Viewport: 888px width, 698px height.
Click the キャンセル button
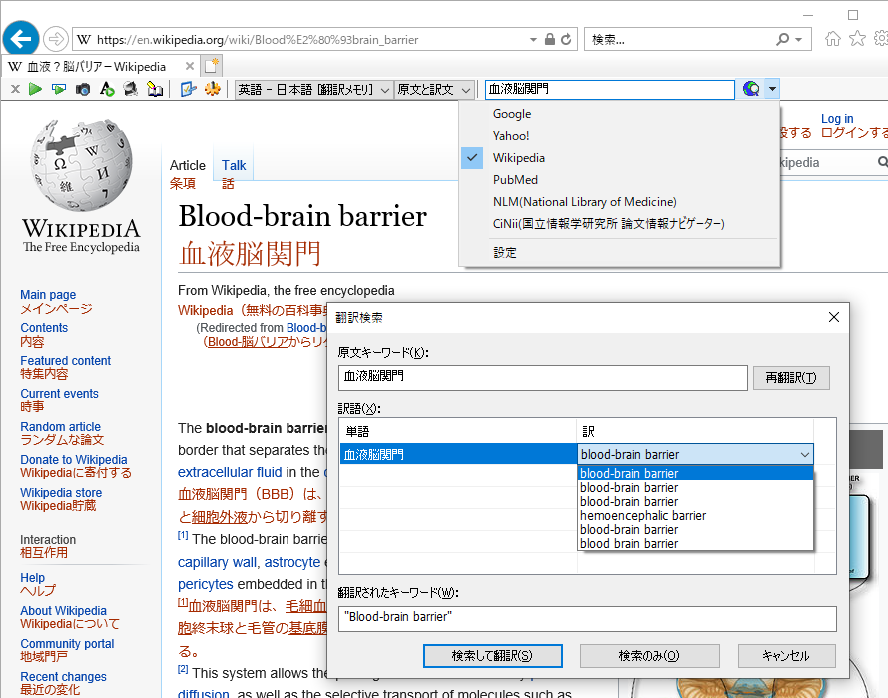(786, 656)
